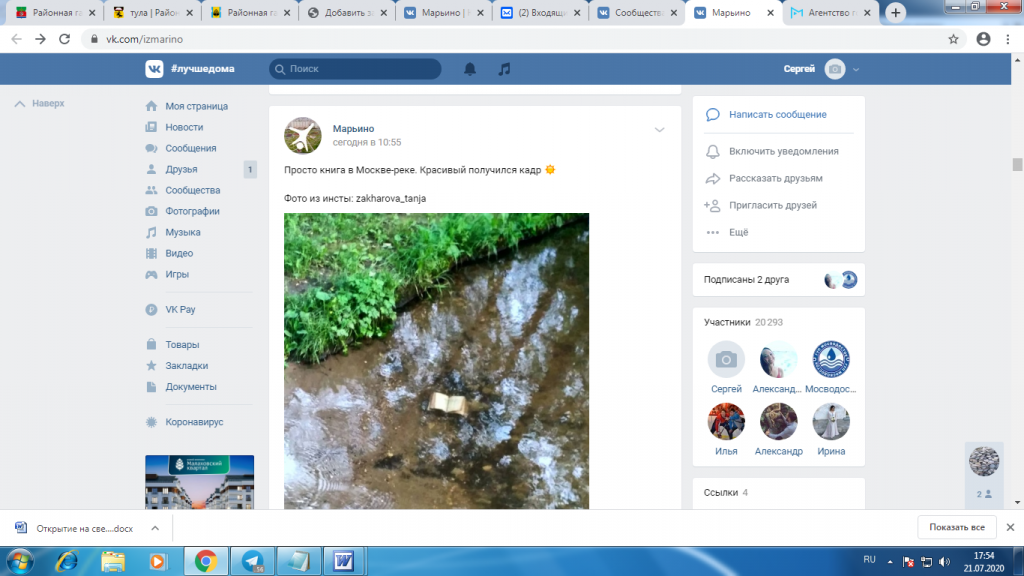Click the Игры gamepad icon
Screen dimensions: 1024x576
pos(152,274)
